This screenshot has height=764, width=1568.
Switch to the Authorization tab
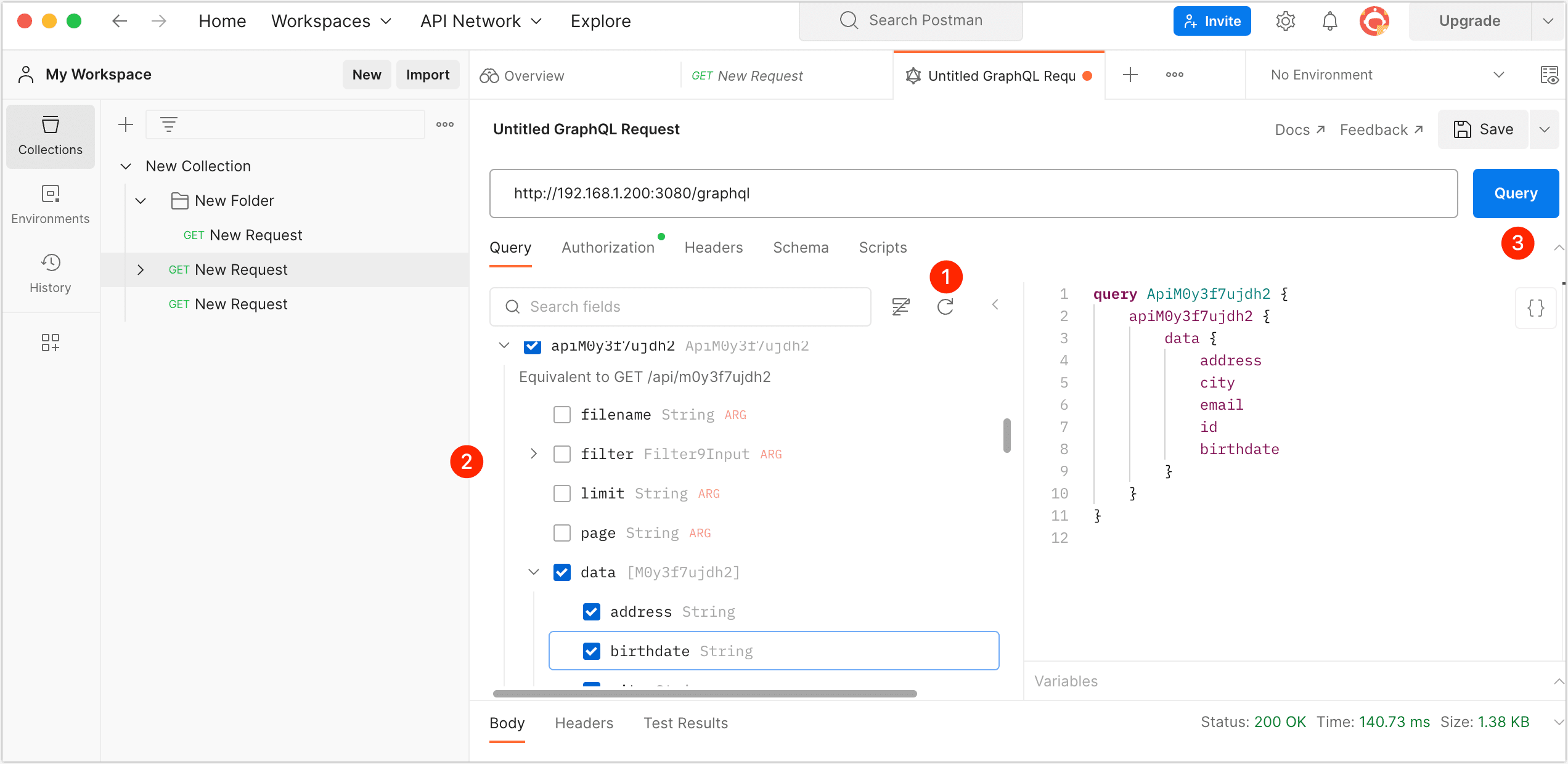(608, 247)
